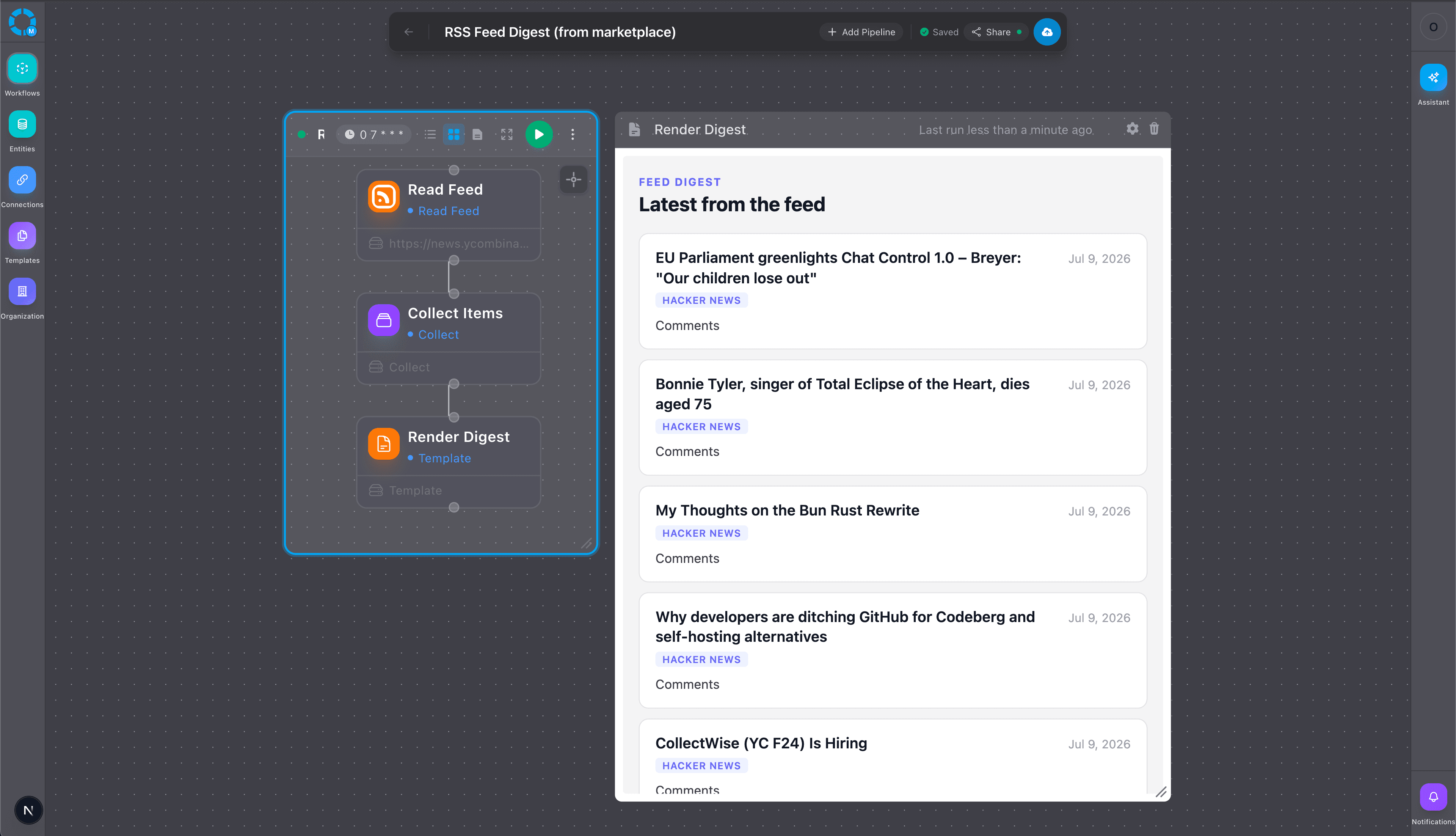Click the blue Read Feed action label
Image resolution: width=1456 pixels, height=836 pixels.
point(448,211)
